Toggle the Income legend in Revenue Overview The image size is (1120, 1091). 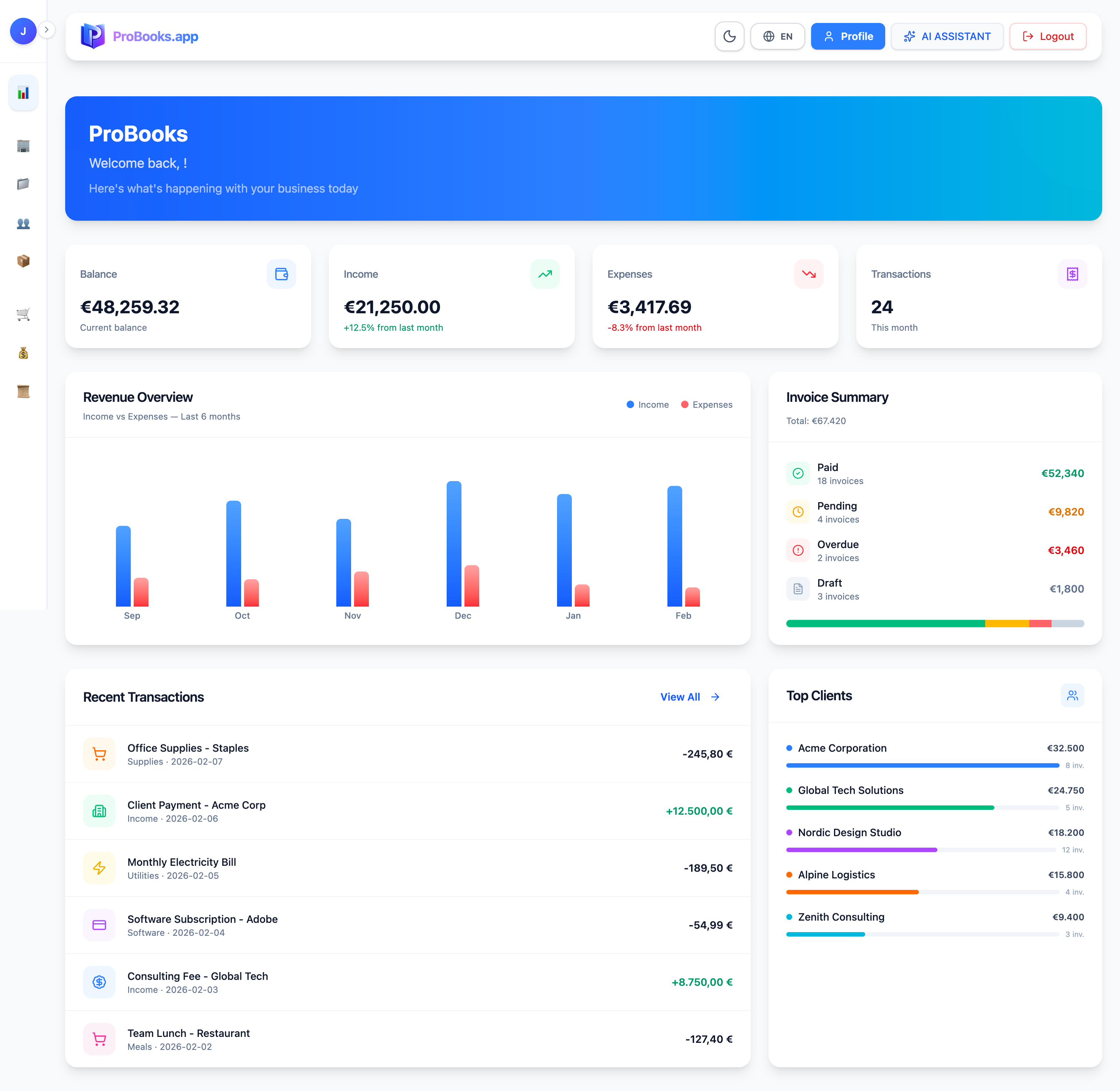pyautogui.click(x=647, y=404)
